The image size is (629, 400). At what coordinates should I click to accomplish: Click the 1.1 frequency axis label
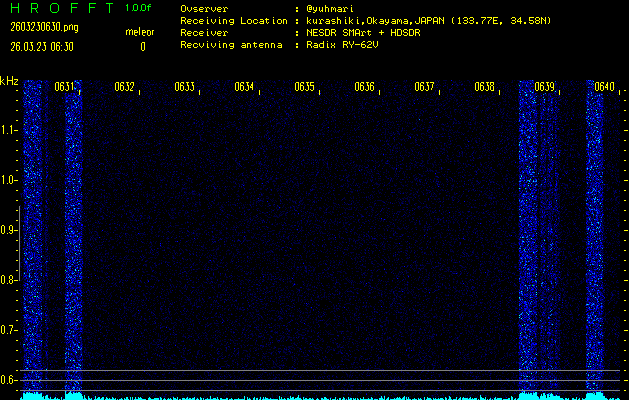pos(10,130)
